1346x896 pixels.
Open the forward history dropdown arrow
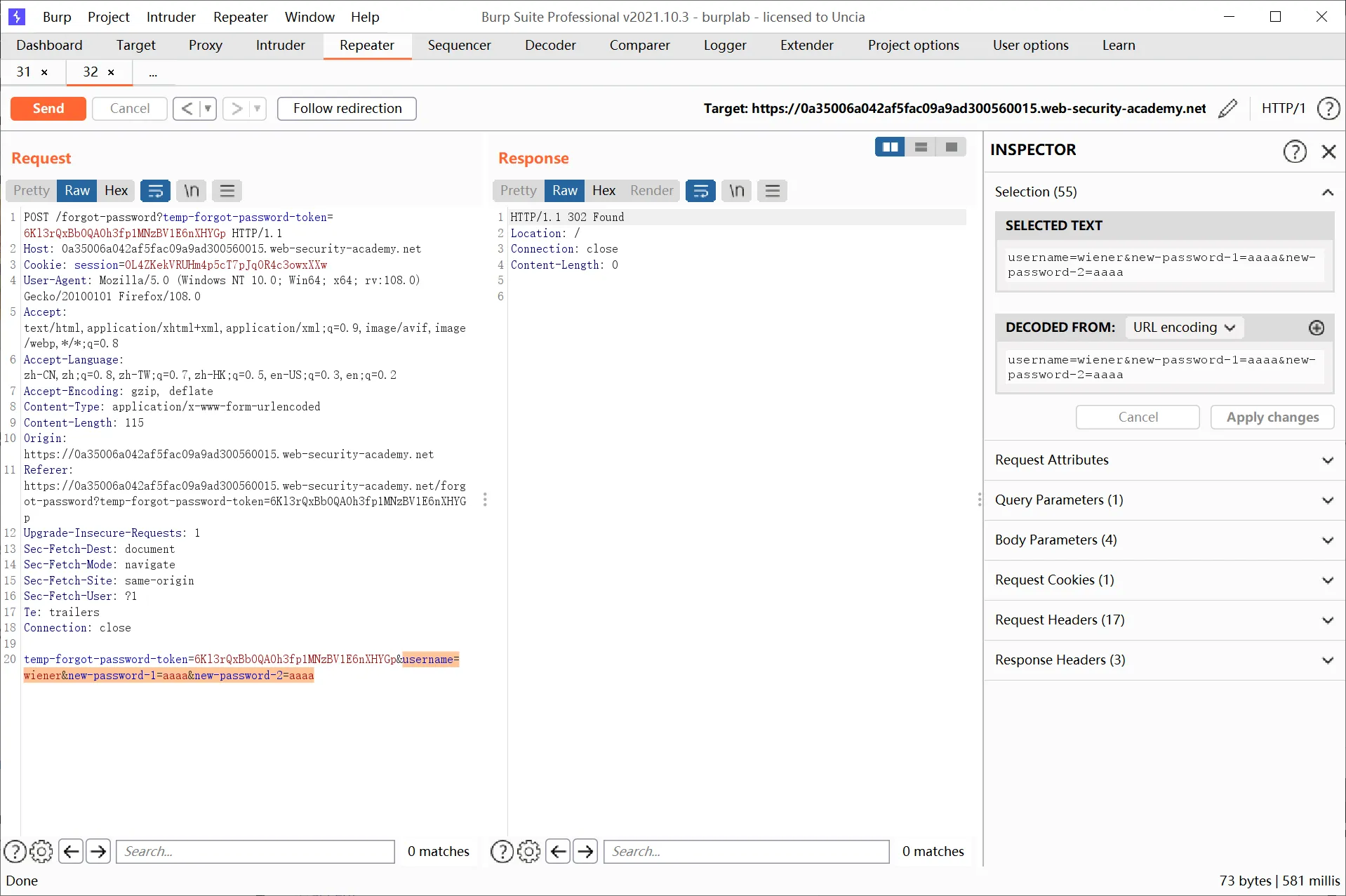(x=258, y=109)
